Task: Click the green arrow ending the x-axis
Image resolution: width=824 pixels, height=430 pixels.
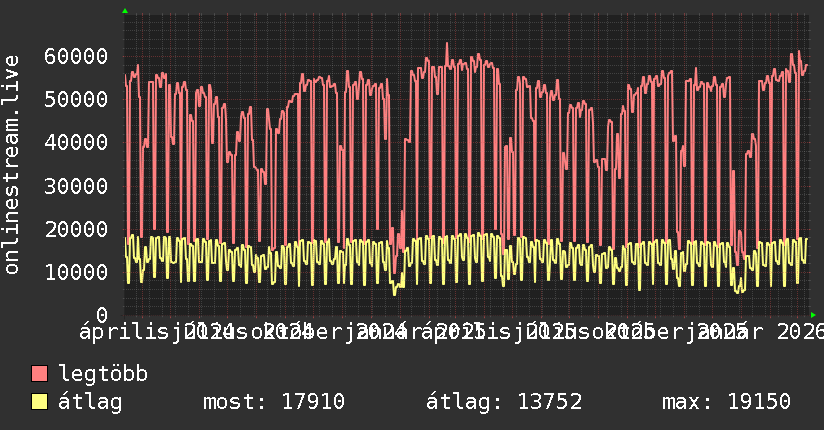Action: tap(813, 315)
